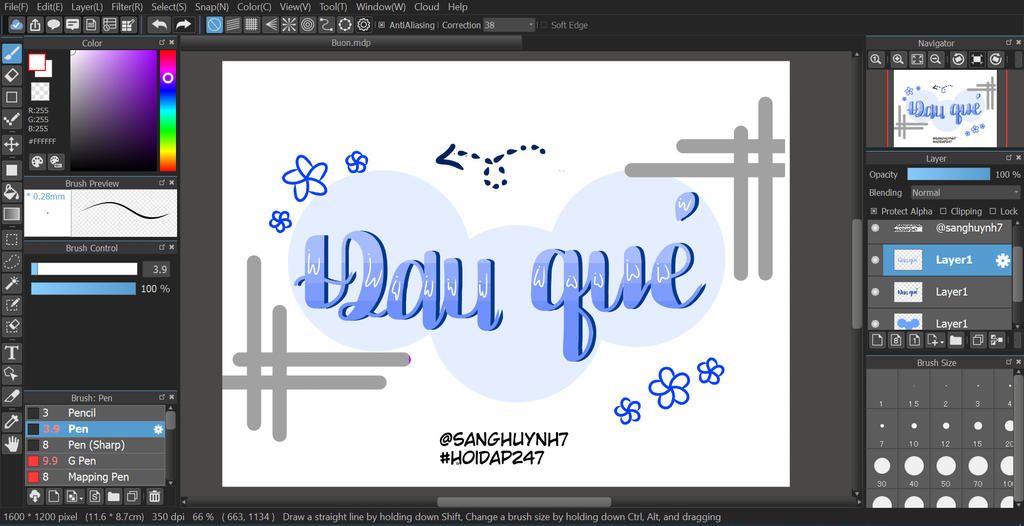
Task: Choose the Bucket fill tool
Action: [12, 191]
